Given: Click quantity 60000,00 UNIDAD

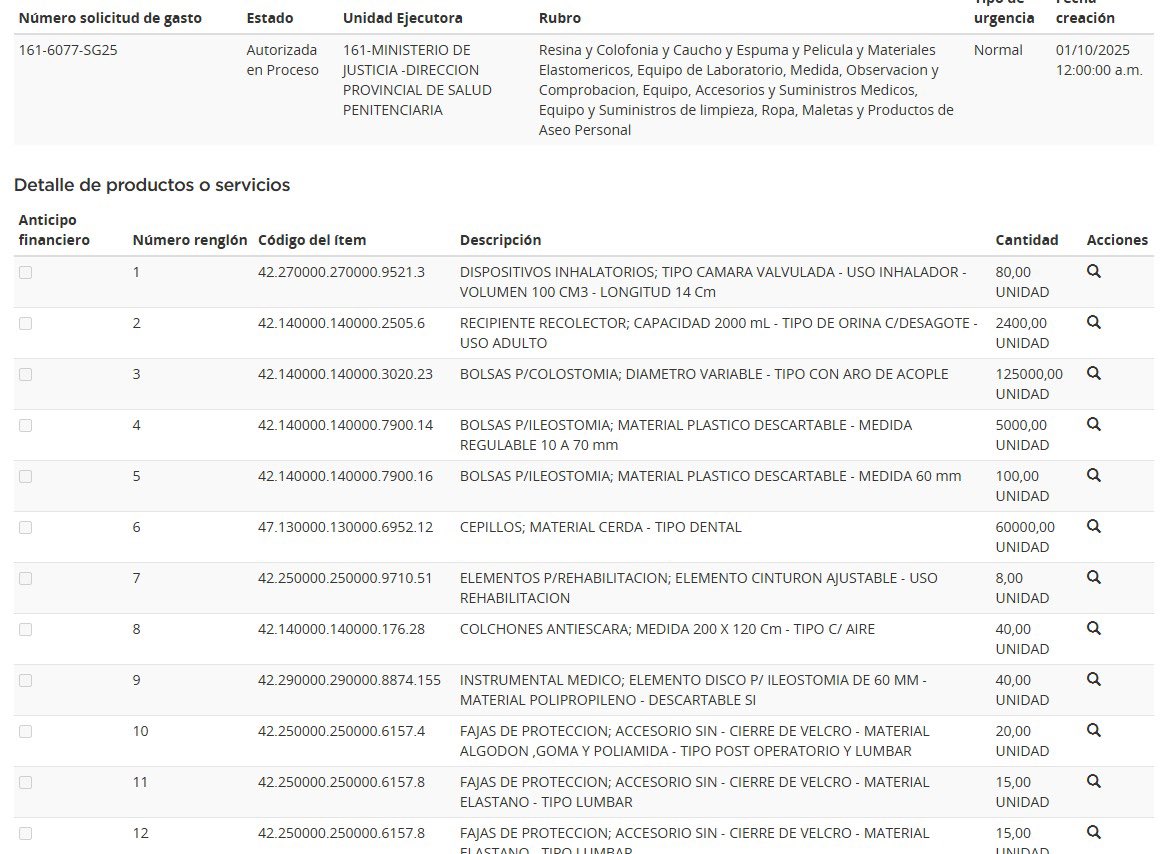Looking at the screenshot, I should (x=1025, y=537).
